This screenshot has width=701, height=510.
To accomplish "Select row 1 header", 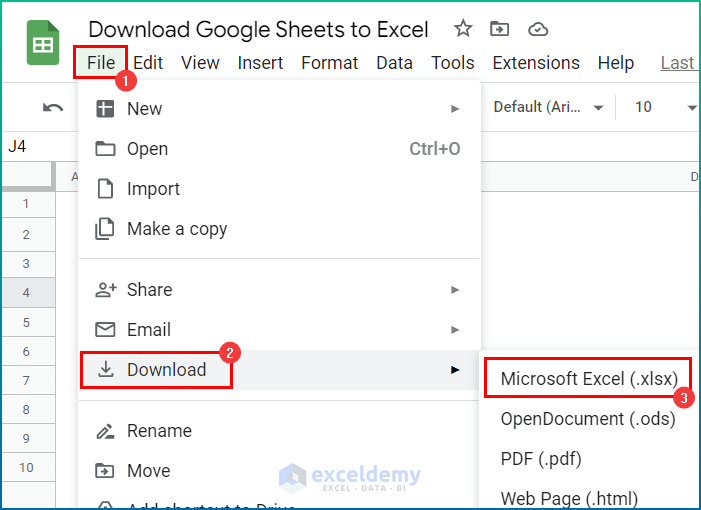I will (x=28, y=204).
